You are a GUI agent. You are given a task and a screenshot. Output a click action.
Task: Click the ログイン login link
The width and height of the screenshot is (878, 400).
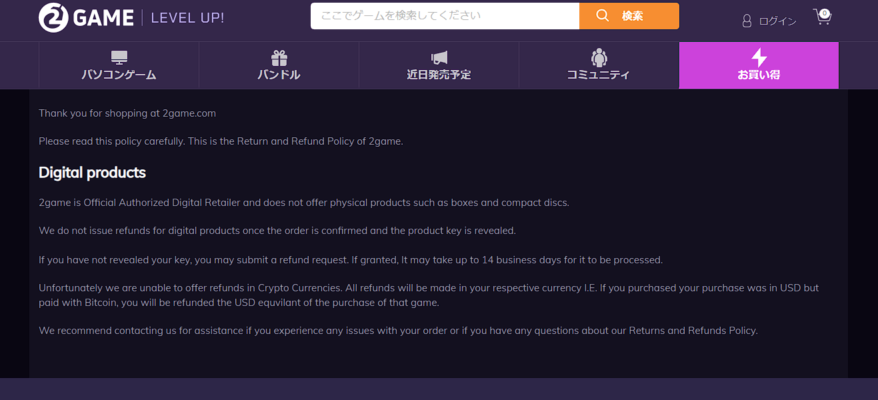[x=777, y=22]
